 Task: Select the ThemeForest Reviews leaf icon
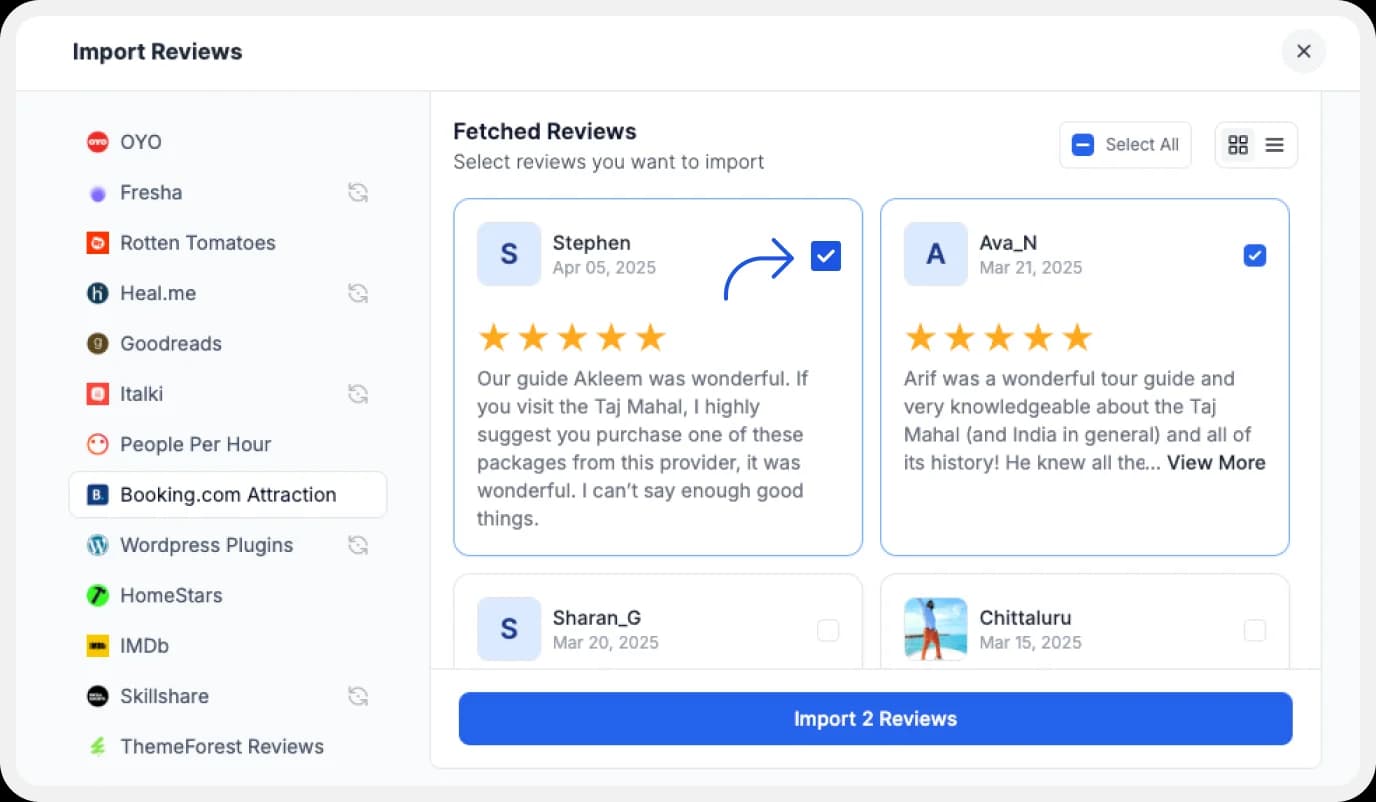coord(98,746)
